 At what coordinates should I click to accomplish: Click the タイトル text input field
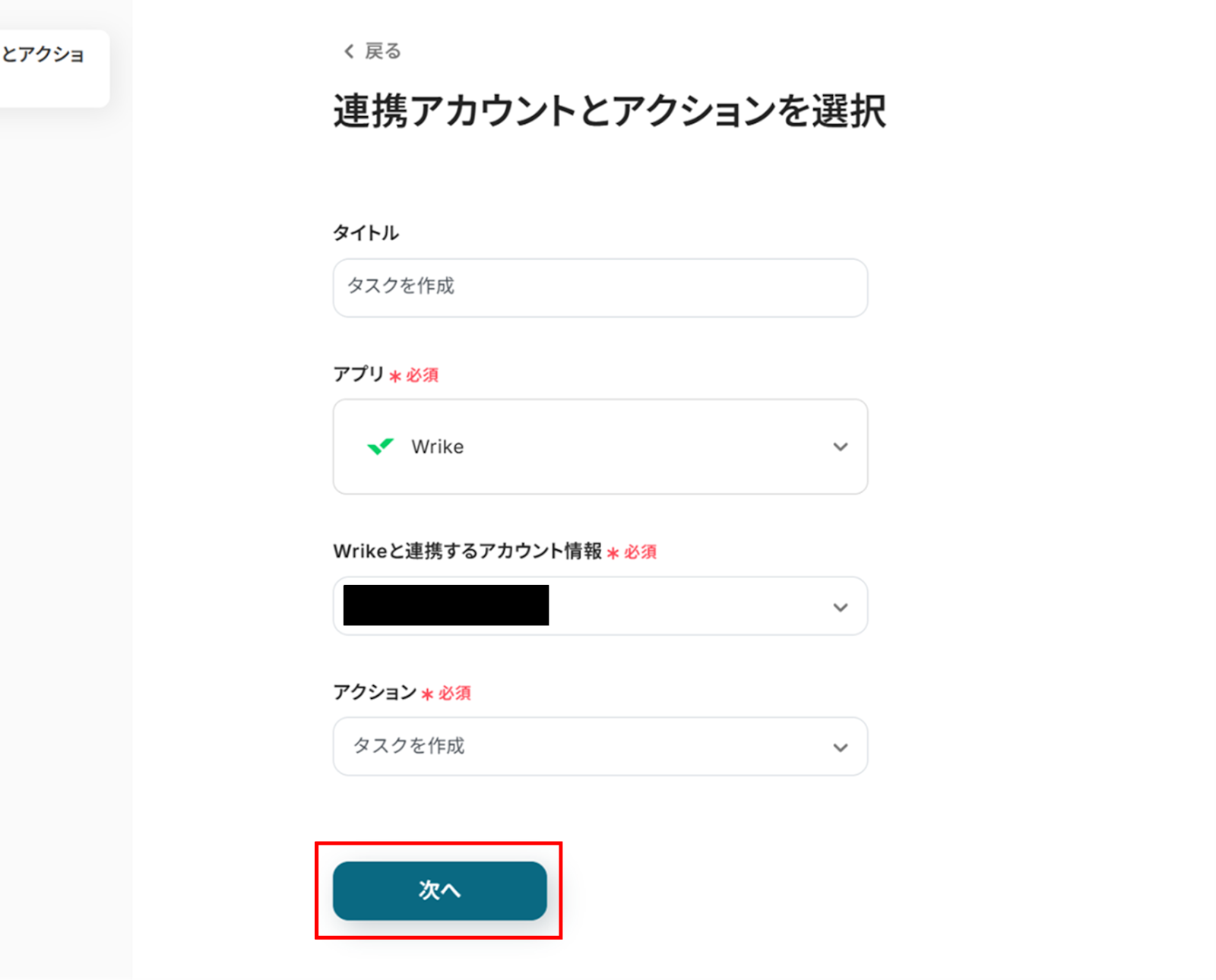(600, 287)
